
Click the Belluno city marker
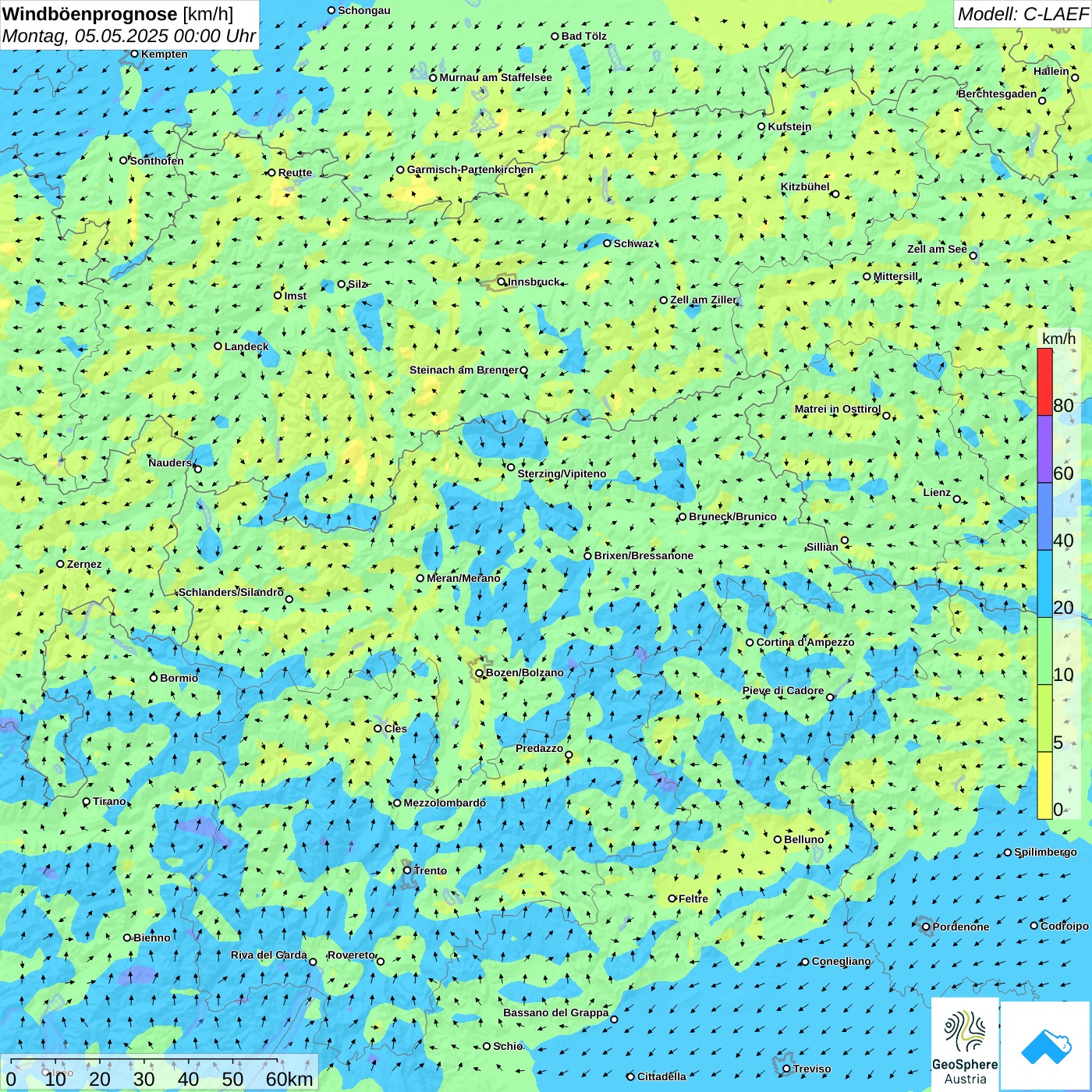pyautogui.click(x=778, y=839)
